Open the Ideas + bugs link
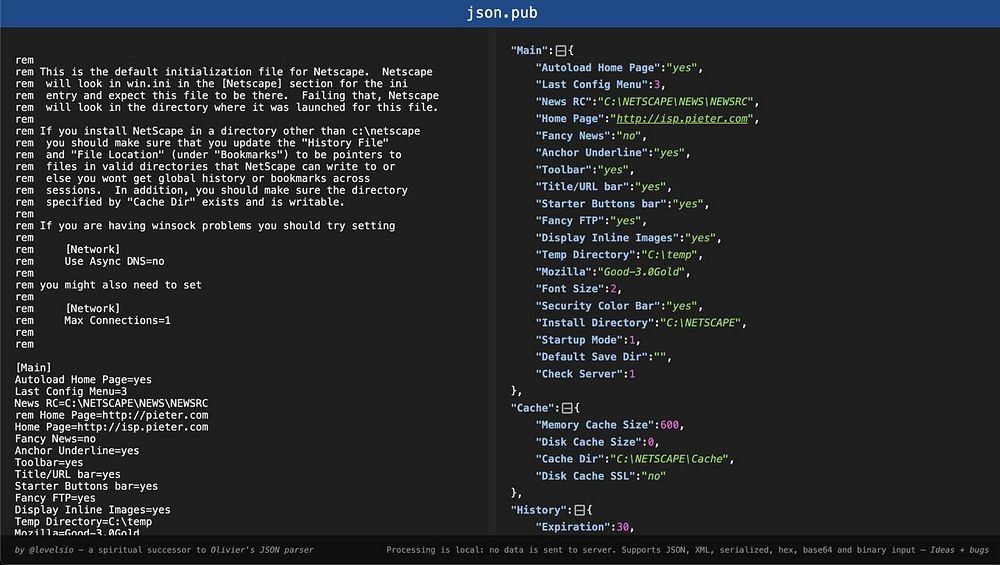Viewport: 1000px width, 565px height. pos(959,550)
